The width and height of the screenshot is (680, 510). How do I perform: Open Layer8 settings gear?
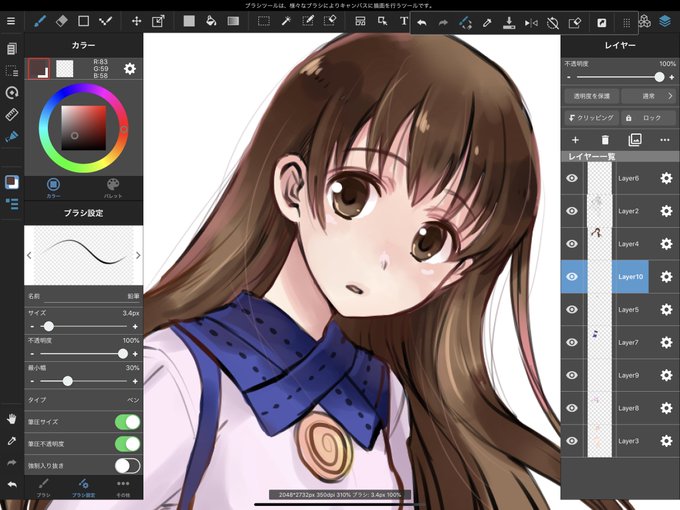tap(666, 408)
